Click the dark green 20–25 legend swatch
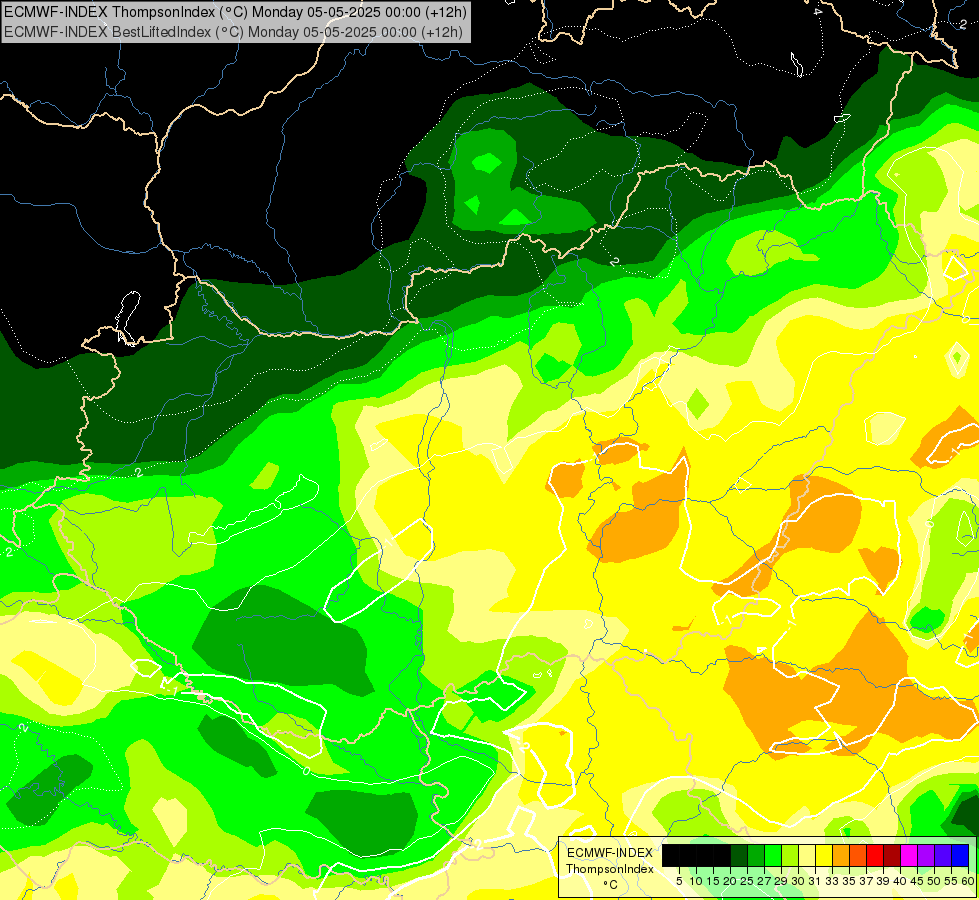Screen dimensions: 979x900 click(x=739, y=855)
